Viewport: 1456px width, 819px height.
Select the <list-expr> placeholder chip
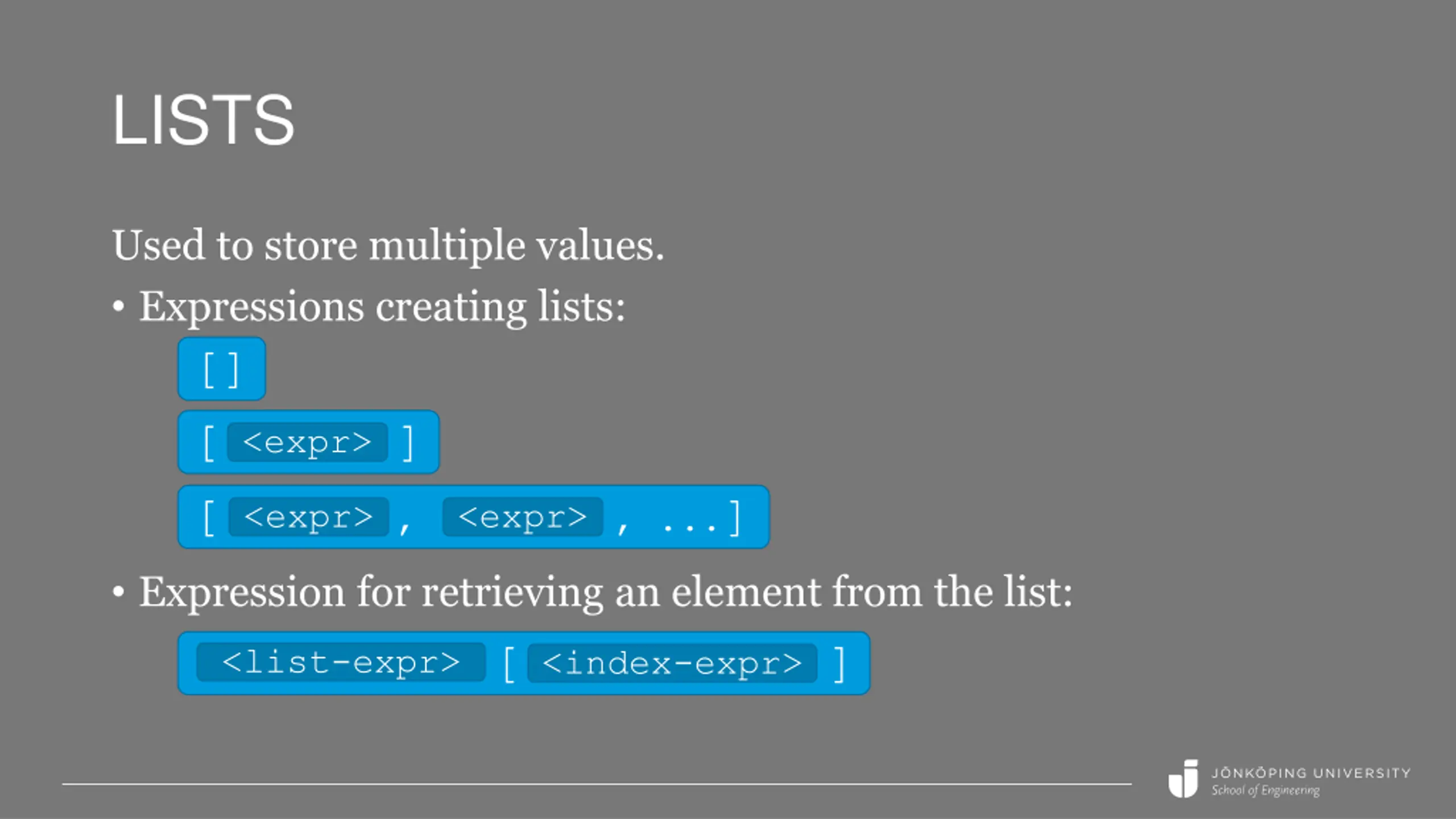point(341,663)
